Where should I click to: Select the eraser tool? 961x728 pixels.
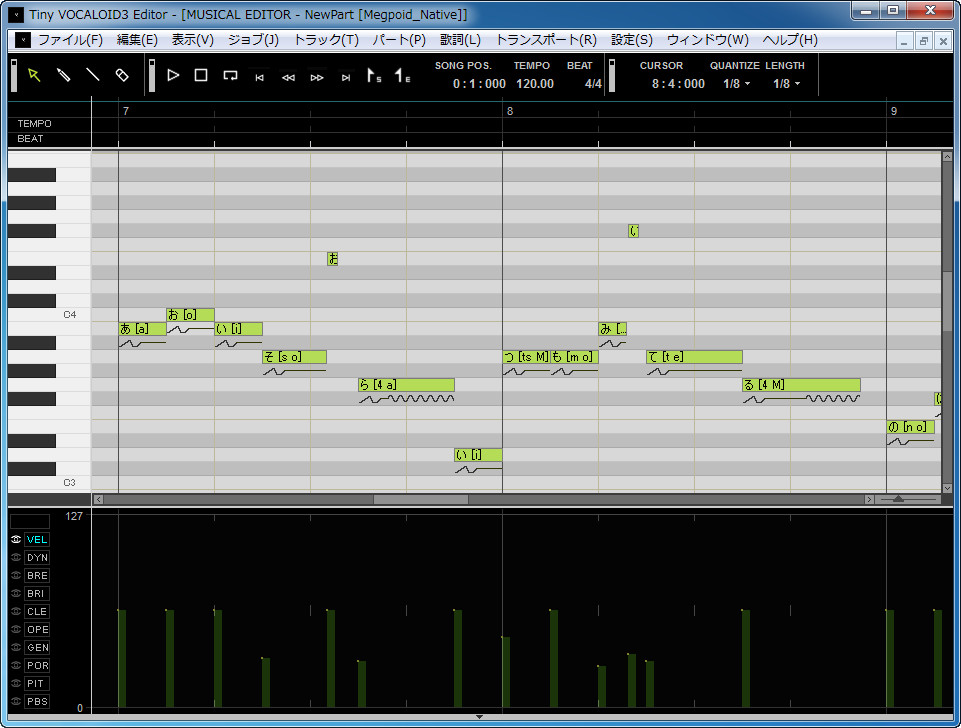pos(122,75)
